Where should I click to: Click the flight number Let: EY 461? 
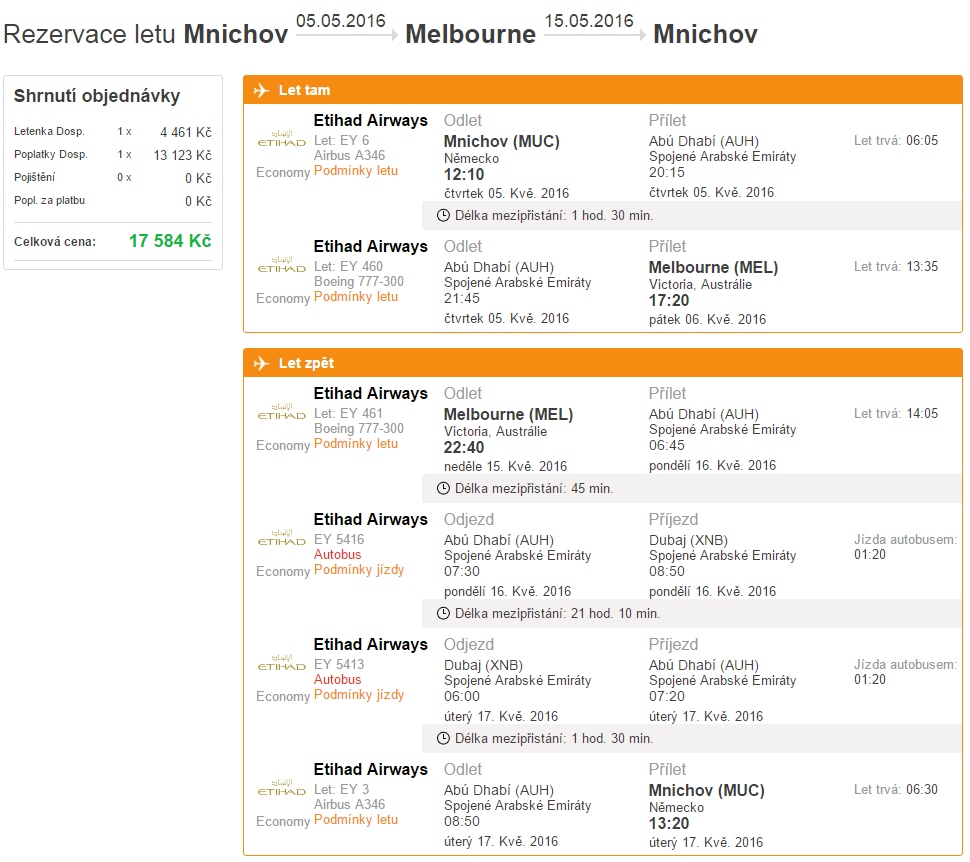click(x=348, y=413)
